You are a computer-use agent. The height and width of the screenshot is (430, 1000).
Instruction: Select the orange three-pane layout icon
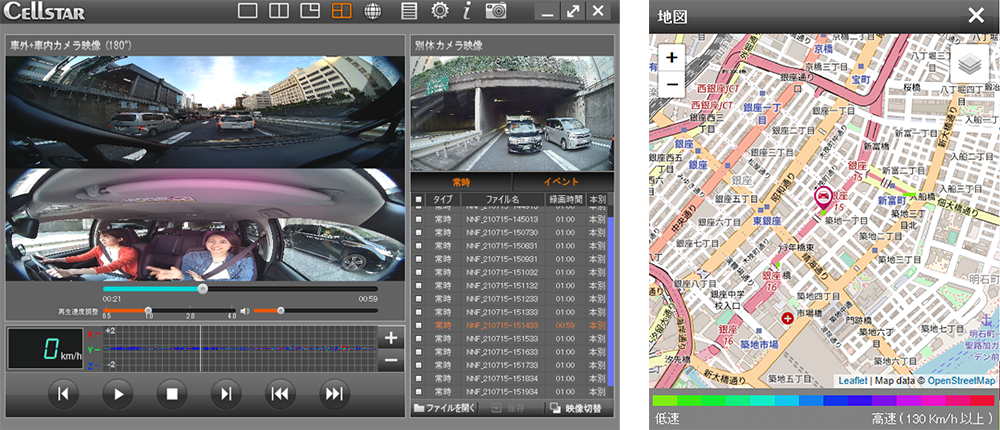point(342,11)
